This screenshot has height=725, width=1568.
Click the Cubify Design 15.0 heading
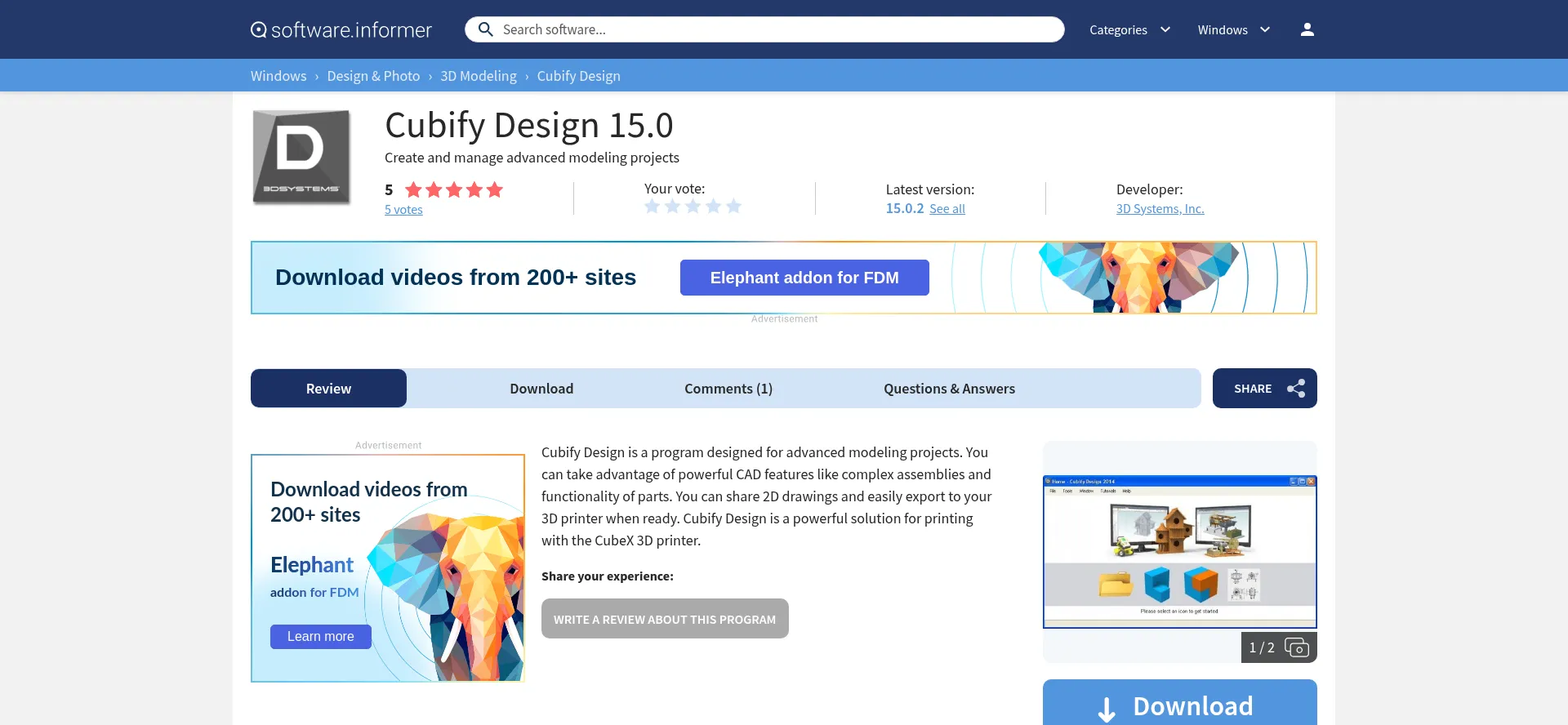[x=528, y=125]
